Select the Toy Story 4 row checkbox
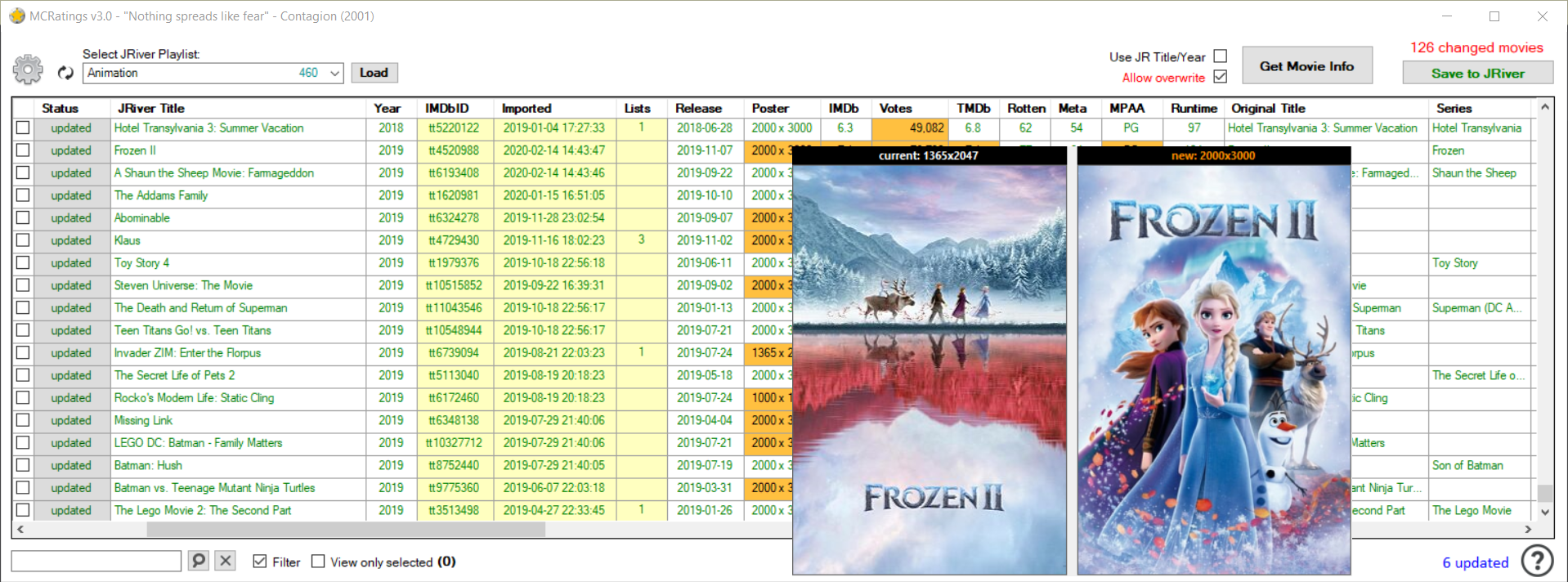This screenshot has height=582, width=1568. point(23,263)
